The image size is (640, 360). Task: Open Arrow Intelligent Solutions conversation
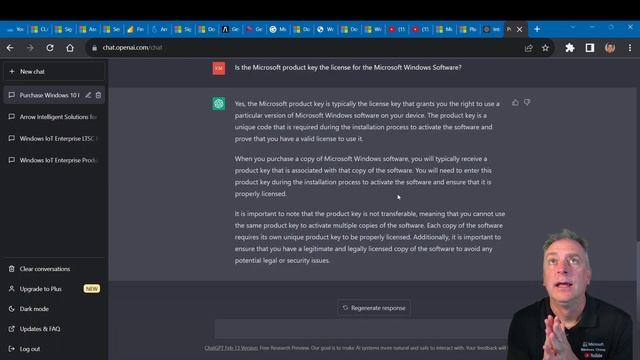click(x=54, y=117)
